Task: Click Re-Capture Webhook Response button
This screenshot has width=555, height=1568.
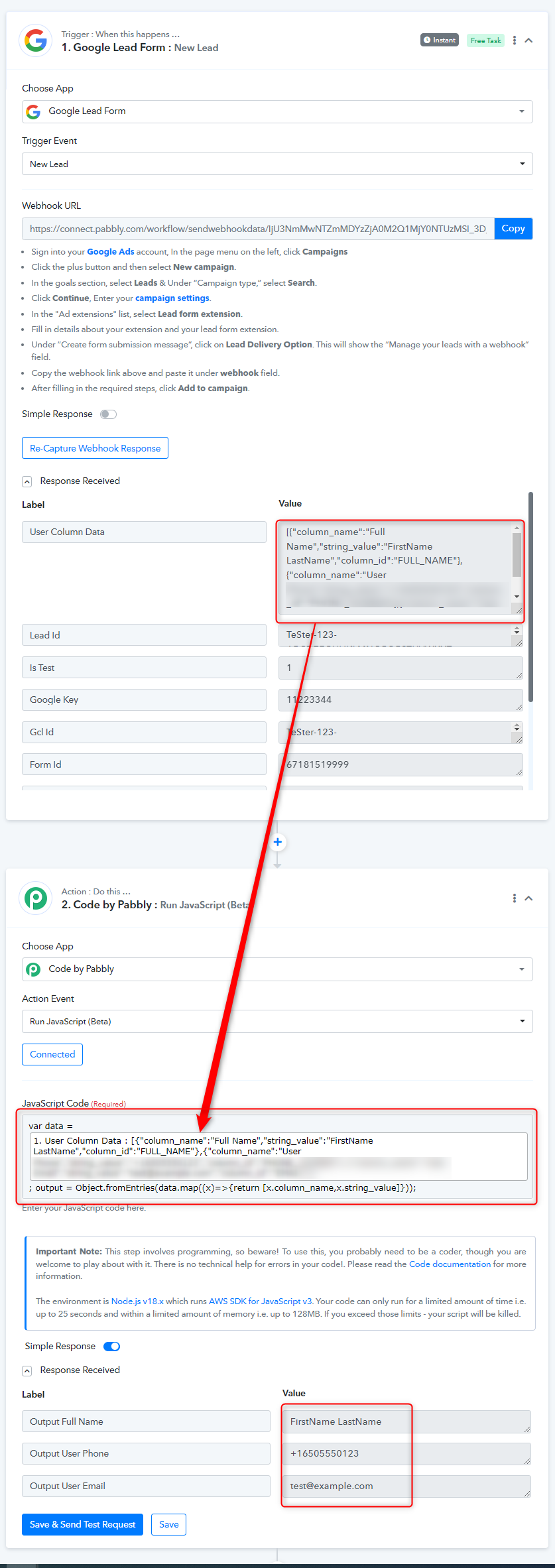Action: coord(95,448)
